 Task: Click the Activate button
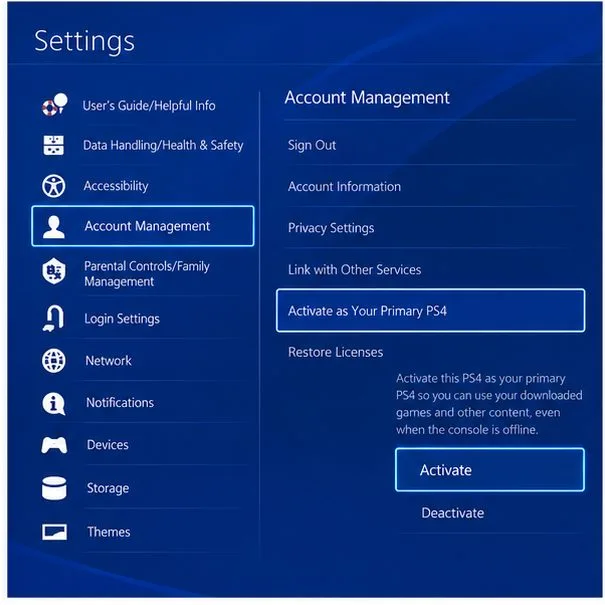point(490,470)
